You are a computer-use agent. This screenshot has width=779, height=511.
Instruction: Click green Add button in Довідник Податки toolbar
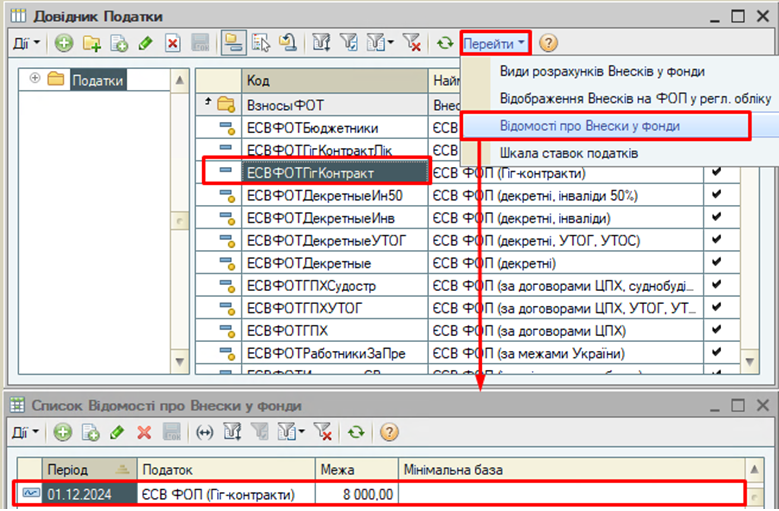tap(64, 43)
